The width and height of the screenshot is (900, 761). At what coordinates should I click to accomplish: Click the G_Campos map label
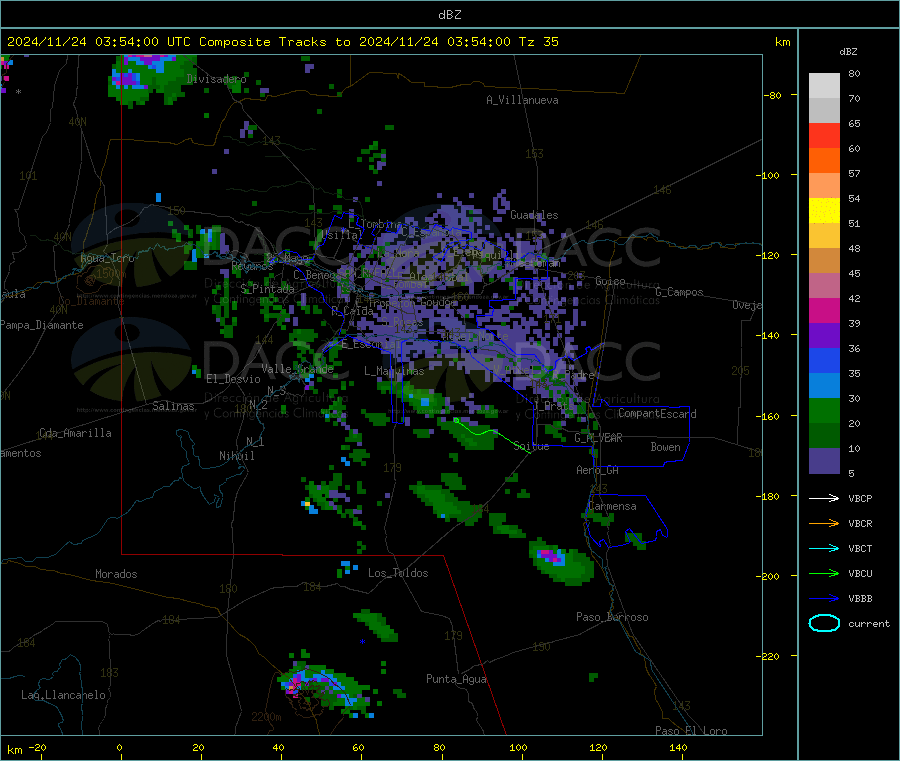[x=679, y=292]
